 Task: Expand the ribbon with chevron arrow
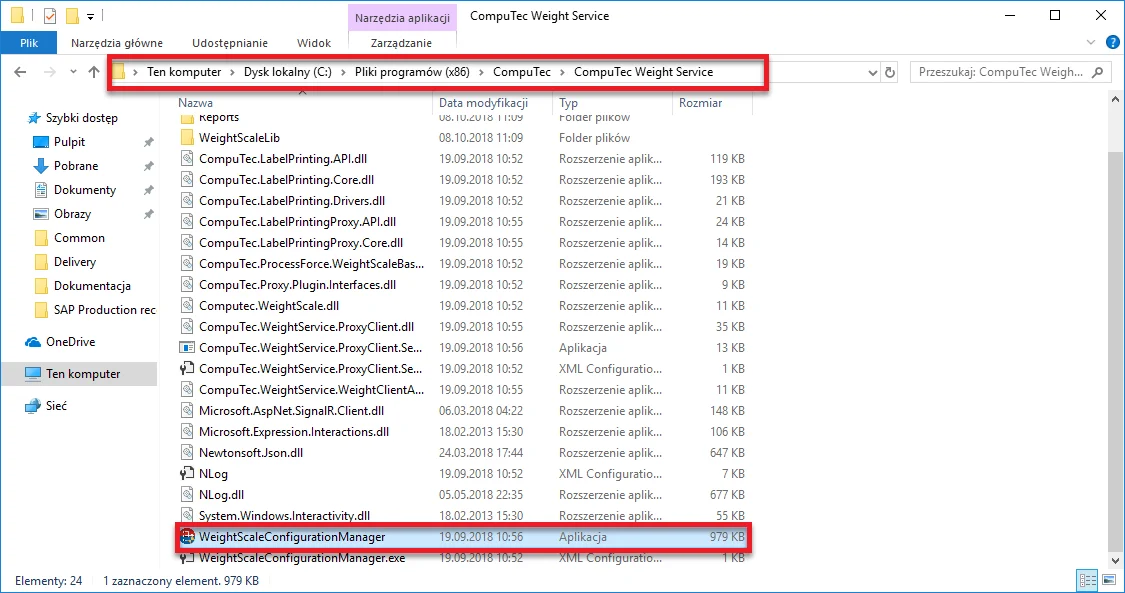coord(1091,44)
